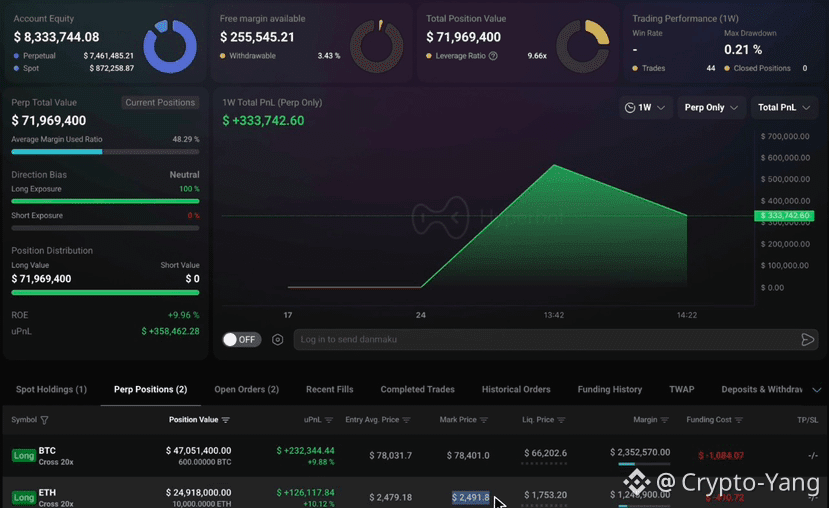This screenshot has width=829, height=508.
Task: Click the Funding Cost column sort icon
Action: (739, 420)
